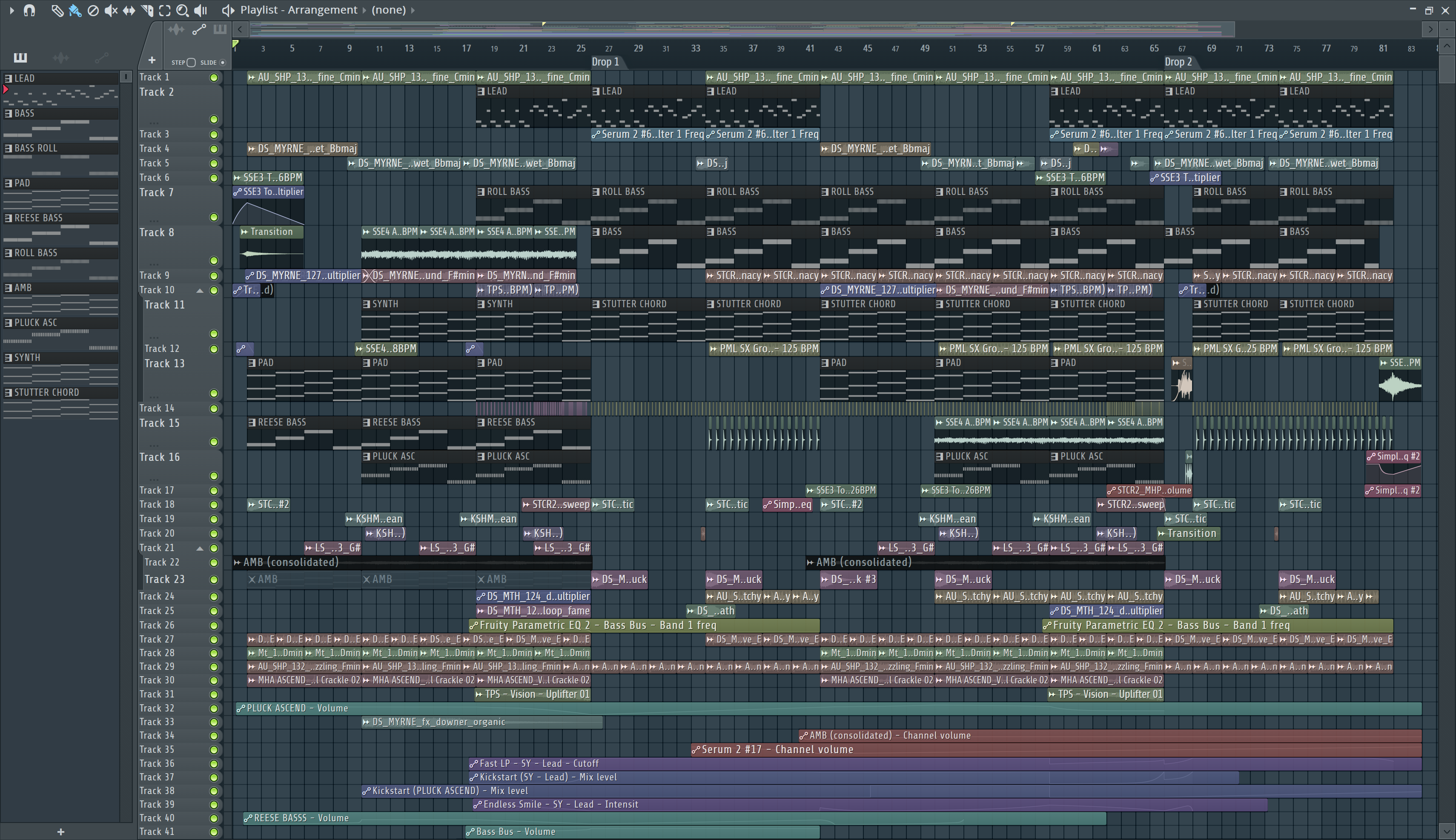This screenshot has width=1456, height=840.
Task: Open the (none) pattern dropdown
Action: coord(389,10)
